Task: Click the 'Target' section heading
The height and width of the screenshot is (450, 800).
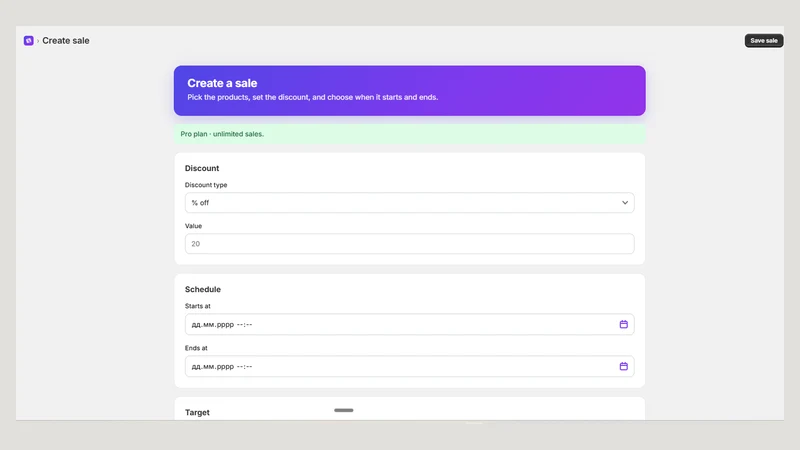Action: [197, 412]
